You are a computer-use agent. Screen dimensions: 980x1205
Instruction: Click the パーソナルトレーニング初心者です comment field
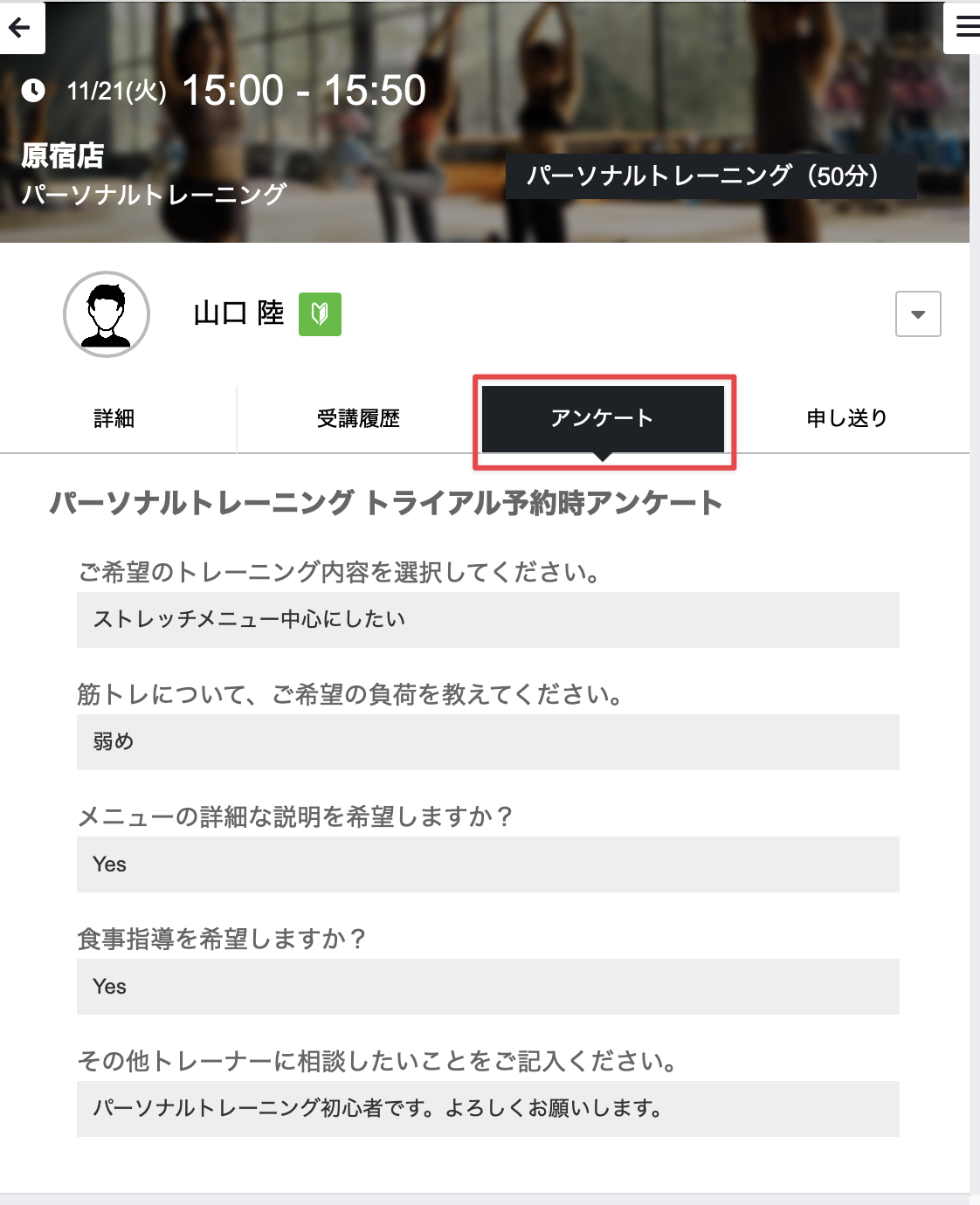tap(487, 1109)
